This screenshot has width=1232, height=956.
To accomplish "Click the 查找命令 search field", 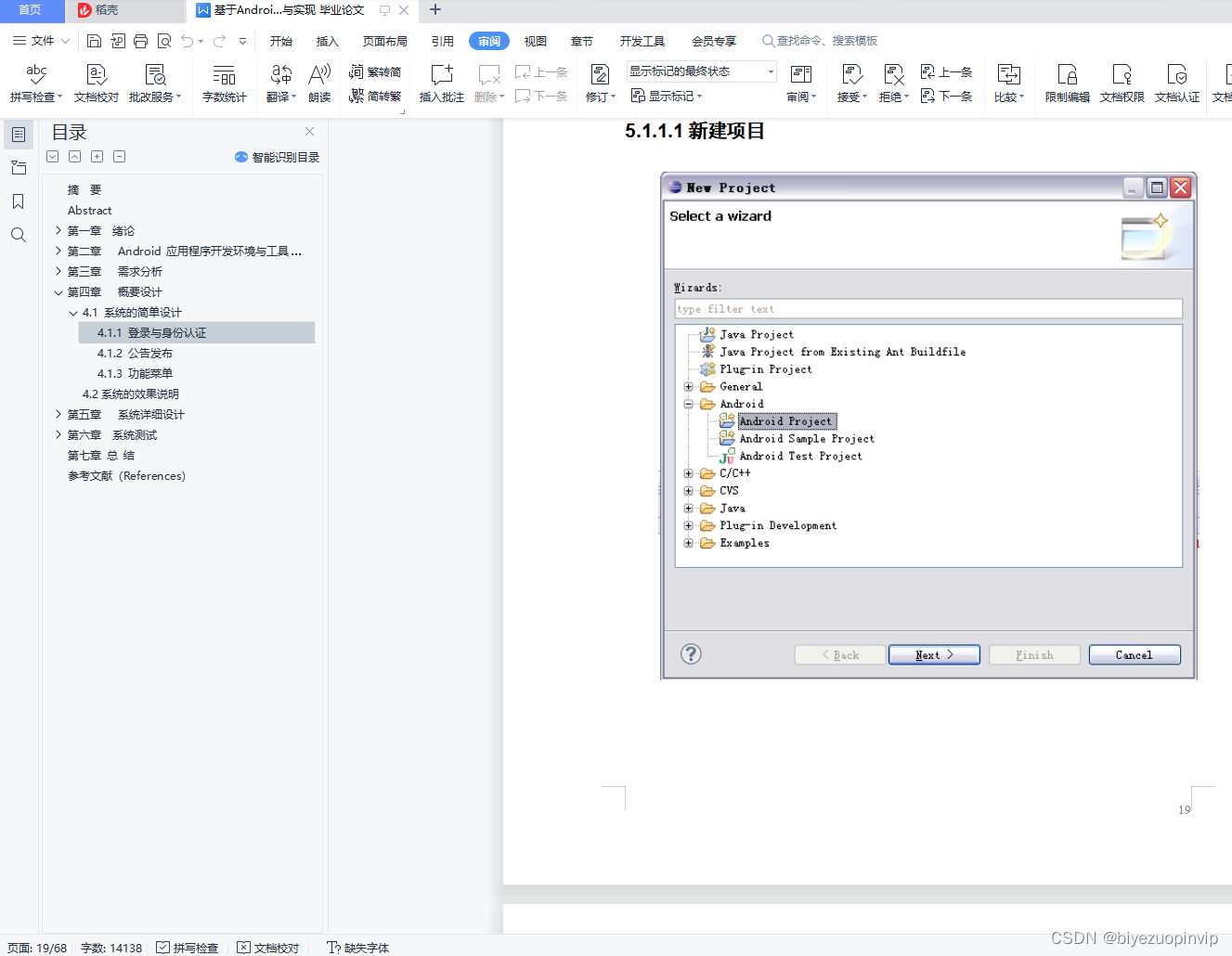I will point(821,41).
